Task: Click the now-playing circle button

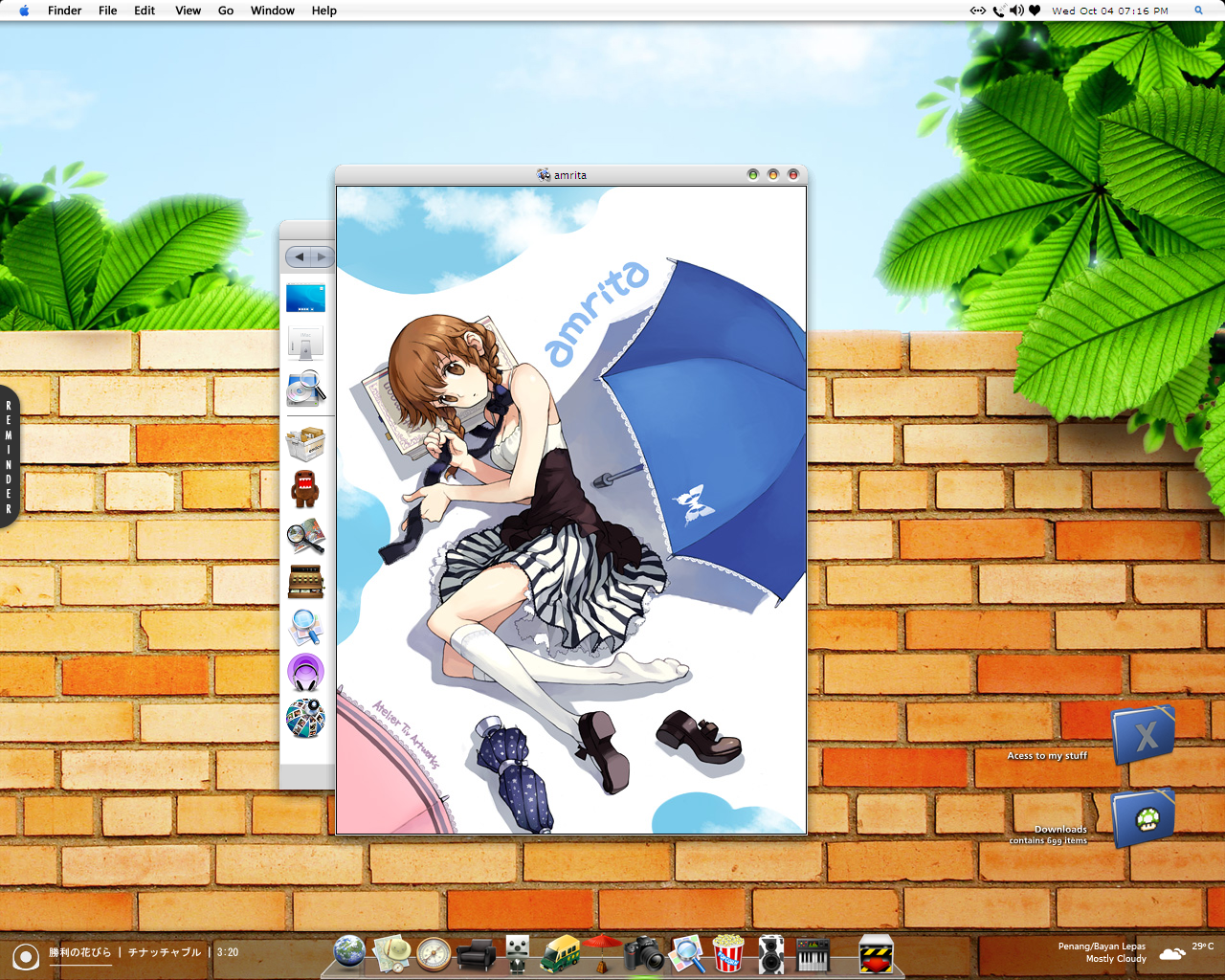Action: tap(26, 955)
